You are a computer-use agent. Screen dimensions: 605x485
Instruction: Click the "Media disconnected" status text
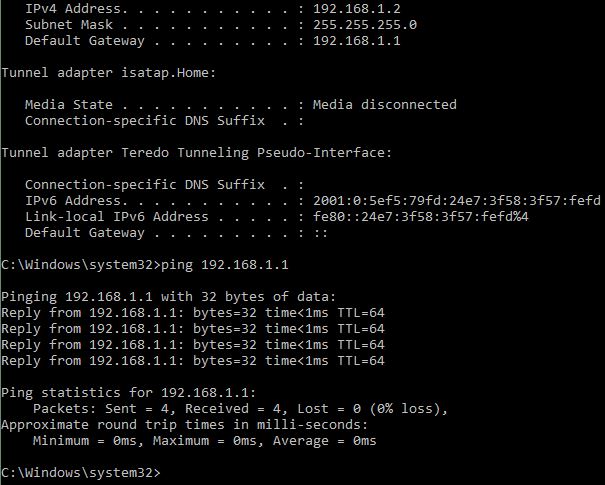[384, 105]
